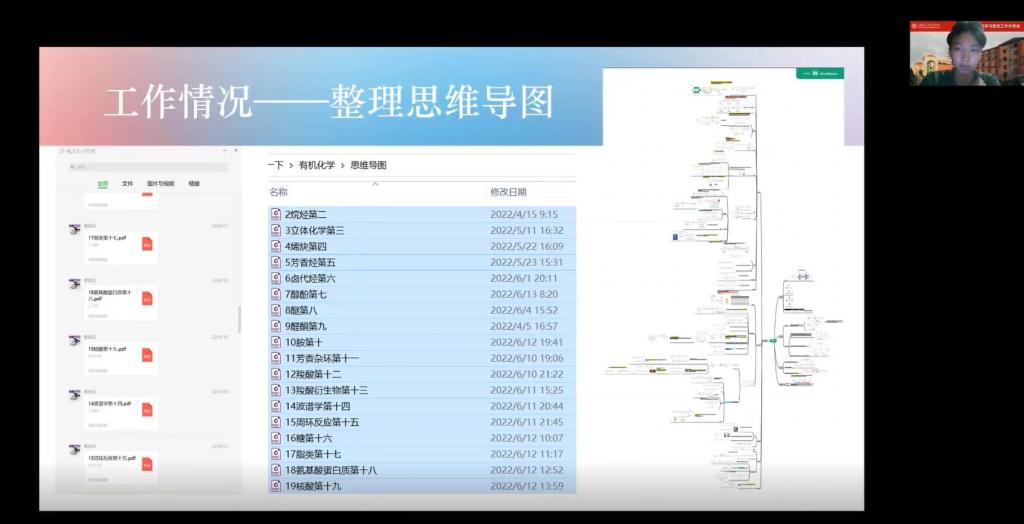
Task: Expand chevron between 一下 and 有机化学
Action: click(291, 165)
